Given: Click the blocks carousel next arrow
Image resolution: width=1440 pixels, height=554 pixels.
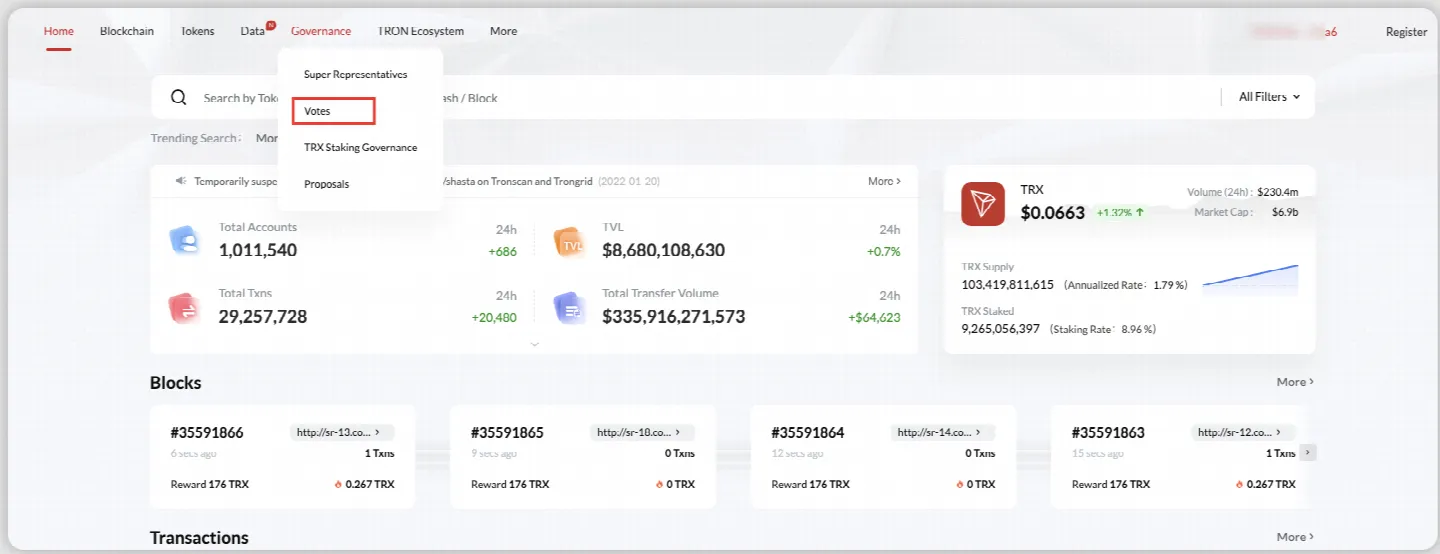Looking at the screenshot, I should [1308, 453].
